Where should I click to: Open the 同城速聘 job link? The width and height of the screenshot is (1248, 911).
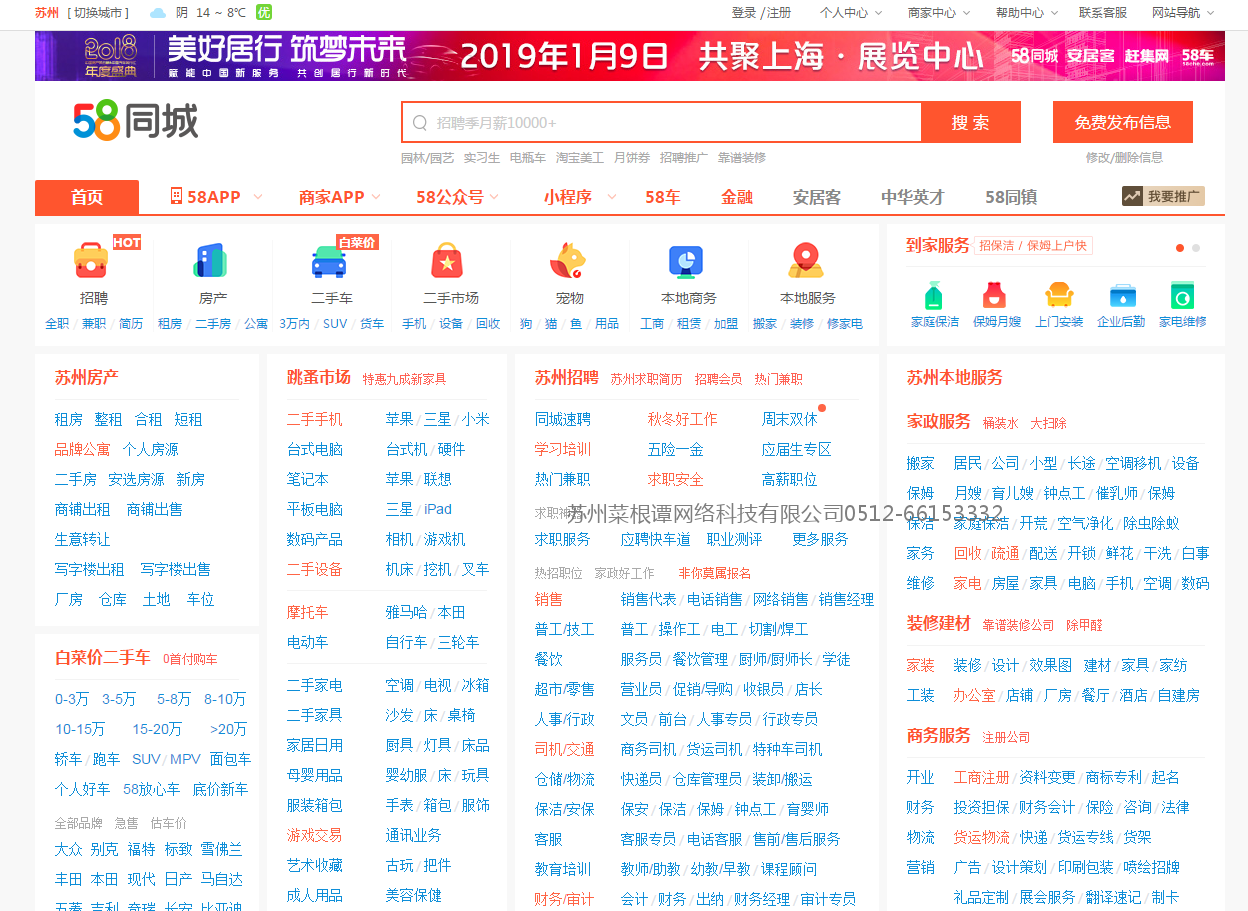[563, 419]
